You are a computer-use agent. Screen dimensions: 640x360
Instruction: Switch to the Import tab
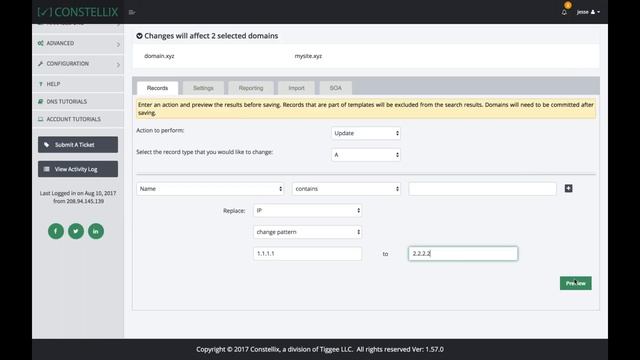296,88
